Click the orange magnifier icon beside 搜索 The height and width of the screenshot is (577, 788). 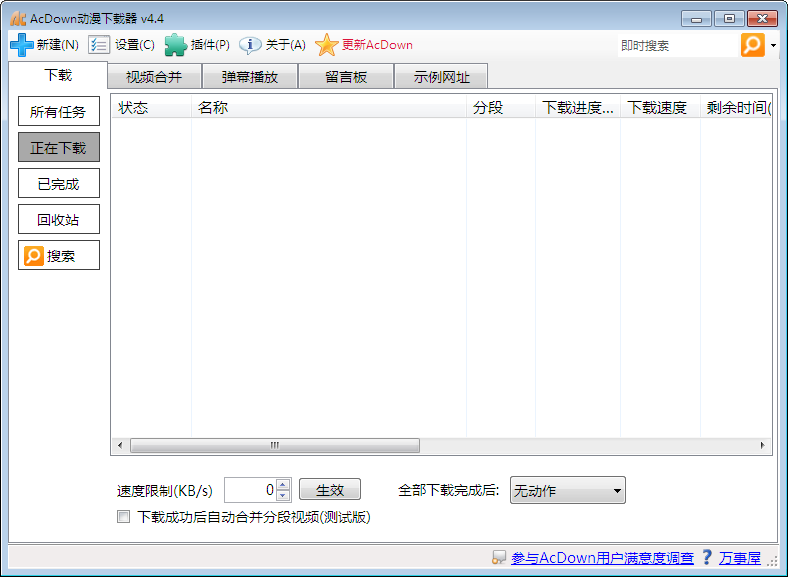[x=34, y=256]
